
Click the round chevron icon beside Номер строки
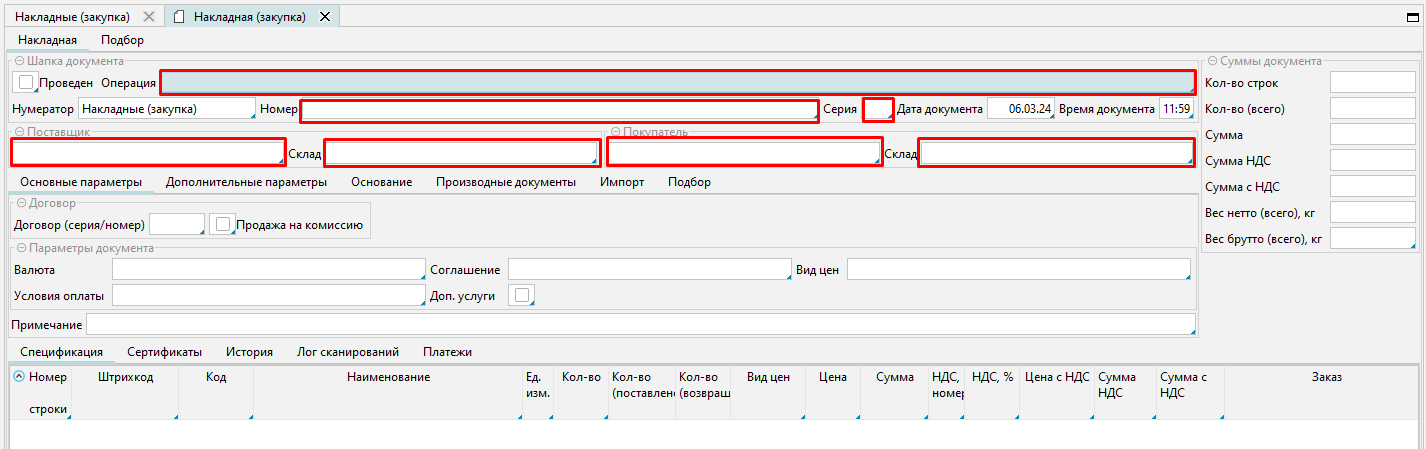(x=19, y=377)
